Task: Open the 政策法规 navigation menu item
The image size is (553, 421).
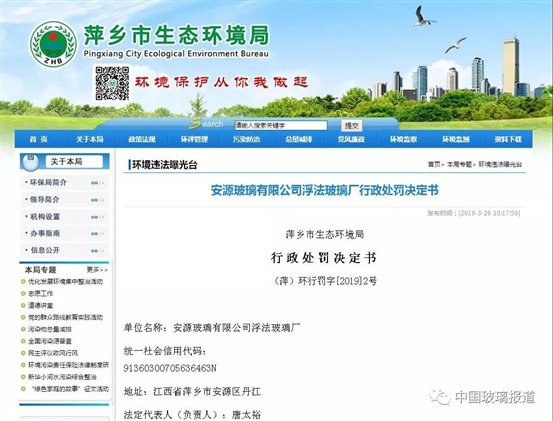Action: click(142, 140)
